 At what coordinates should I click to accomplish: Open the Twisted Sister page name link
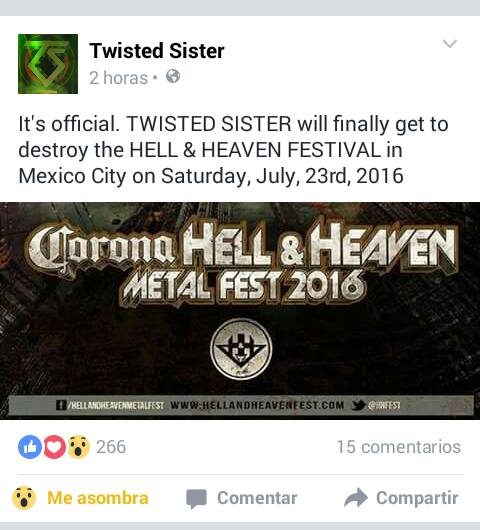(x=157, y=51)
